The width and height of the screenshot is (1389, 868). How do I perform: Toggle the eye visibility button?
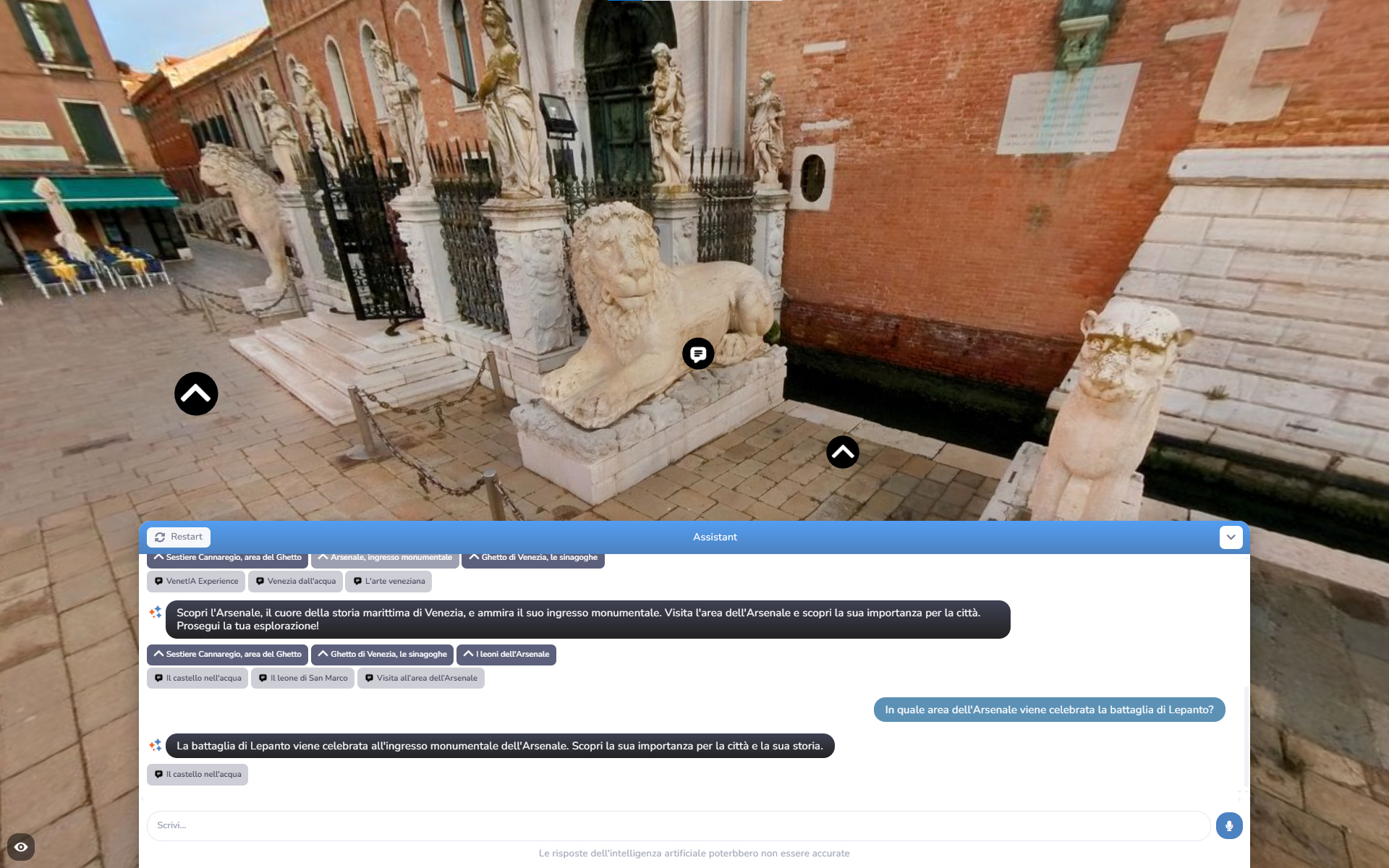(21, 847)
